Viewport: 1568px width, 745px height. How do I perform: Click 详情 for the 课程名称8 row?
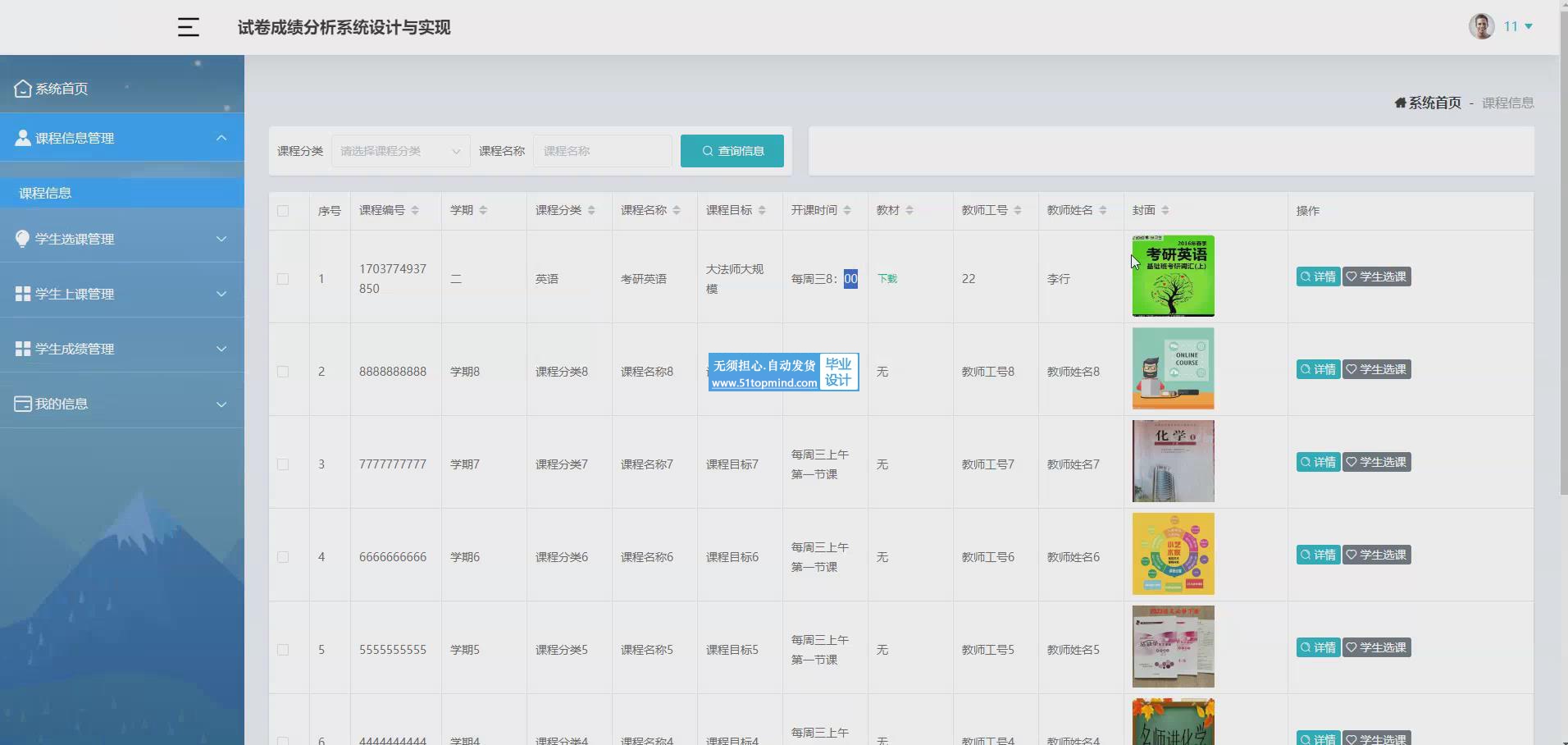pos(1318,369)
